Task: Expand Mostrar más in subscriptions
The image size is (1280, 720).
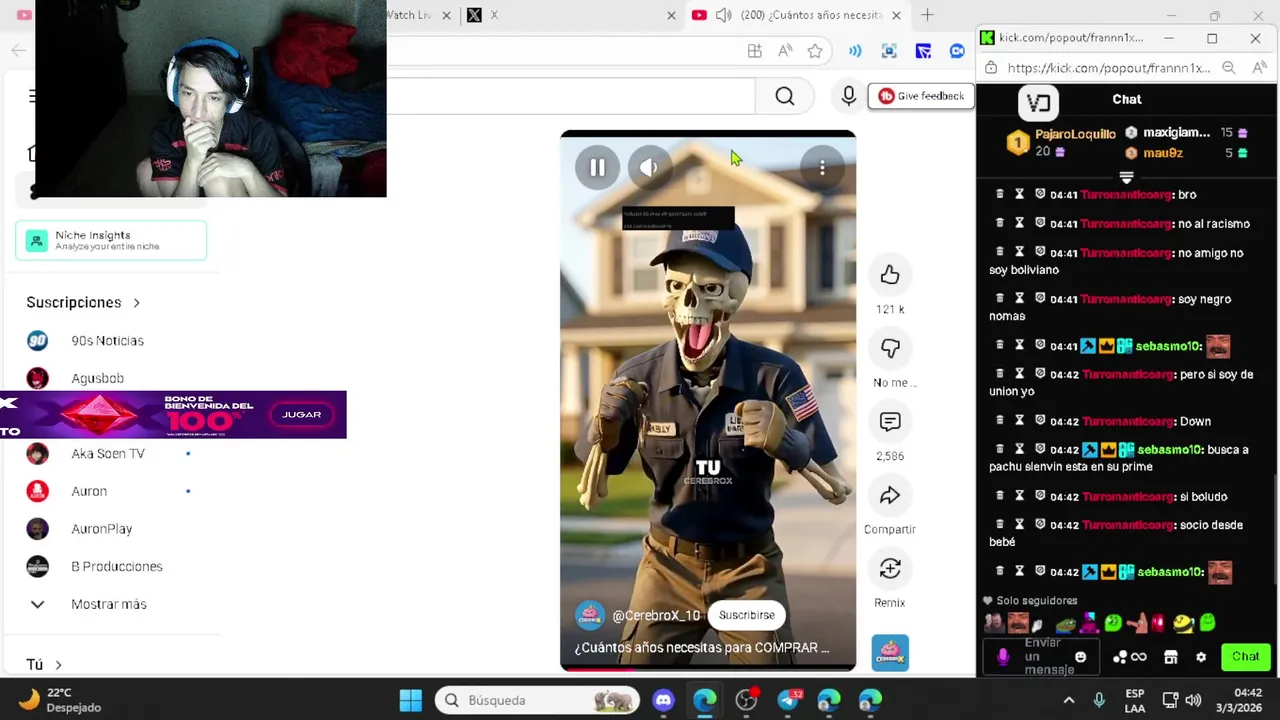Action: 108,604
